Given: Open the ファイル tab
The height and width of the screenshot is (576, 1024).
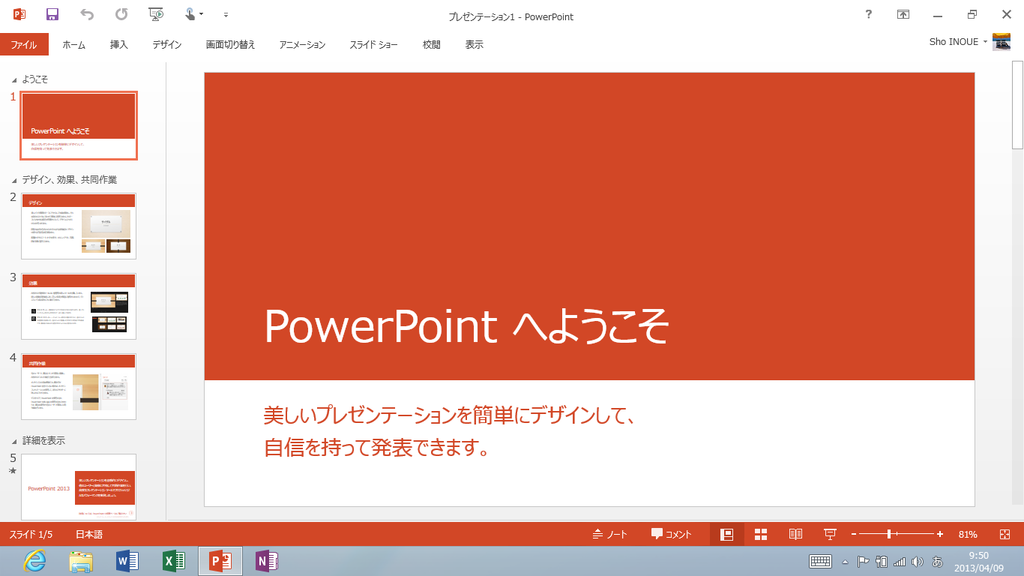Looking at the screenshot, I should [24, 44].
